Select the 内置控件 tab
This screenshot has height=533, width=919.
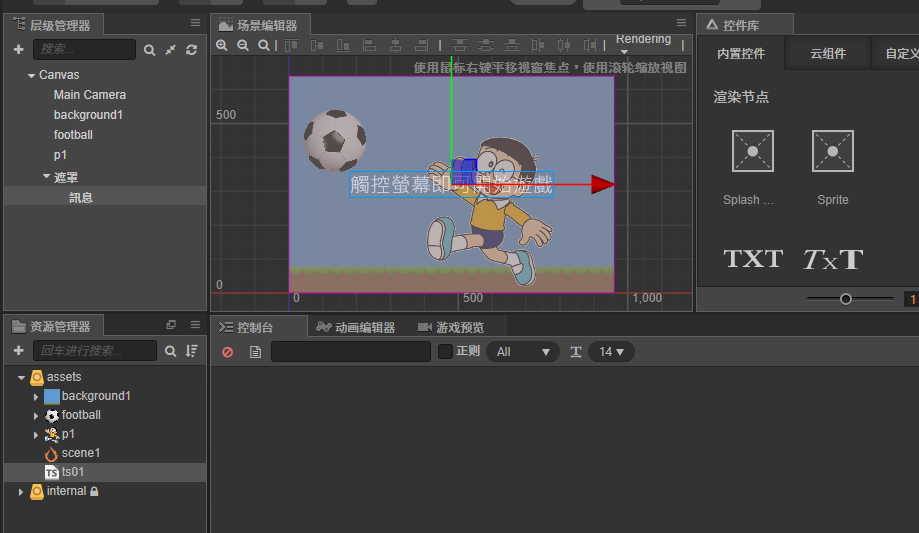coord(741,53)
